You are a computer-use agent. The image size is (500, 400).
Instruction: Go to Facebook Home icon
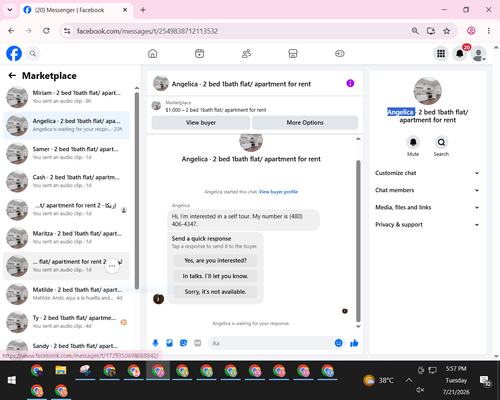153,53
